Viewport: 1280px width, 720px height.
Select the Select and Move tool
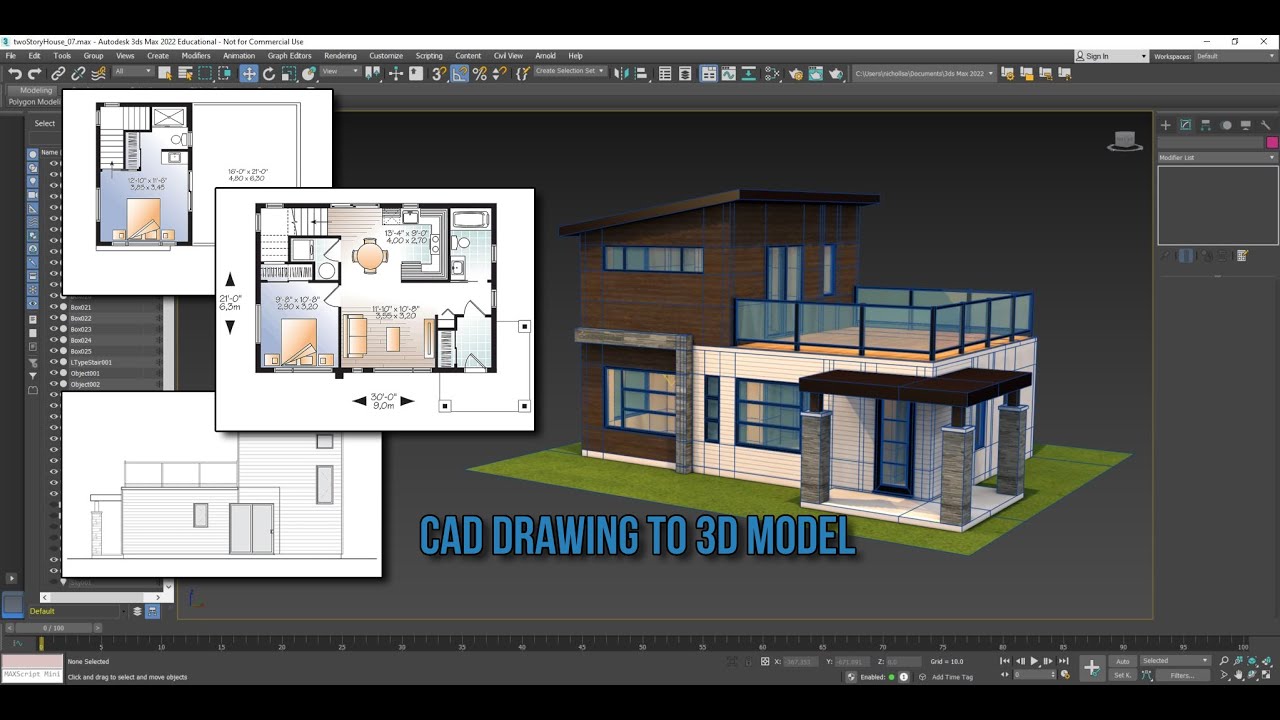click(x=249, y=73)
